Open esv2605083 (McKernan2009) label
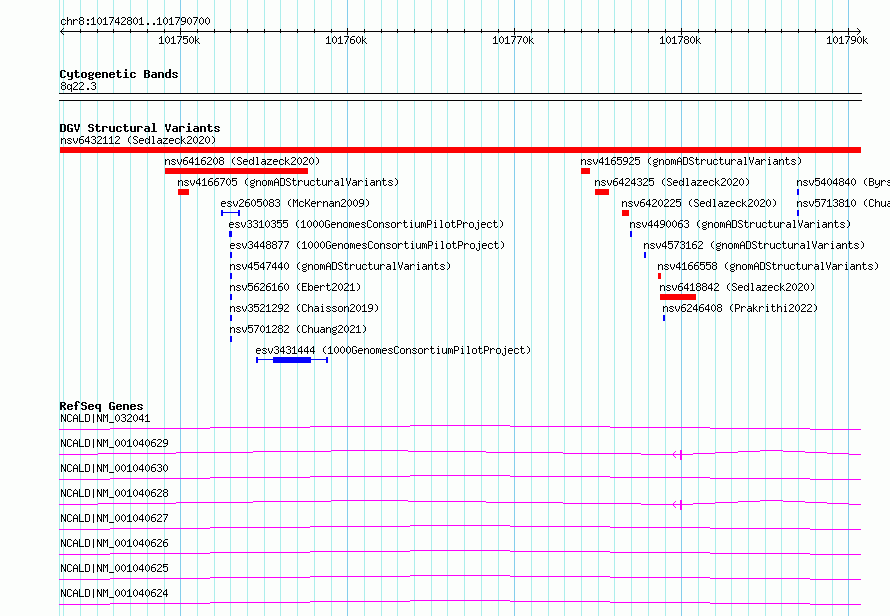The width and height of the screenshot is (890, 616). pos(295,203)
